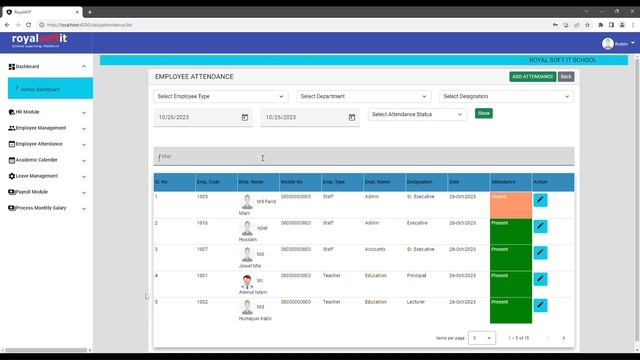Select Admin Dashboard in the sidebar
Screen dimensions: 640x360
pyautogui.click(x=50, y=88)
